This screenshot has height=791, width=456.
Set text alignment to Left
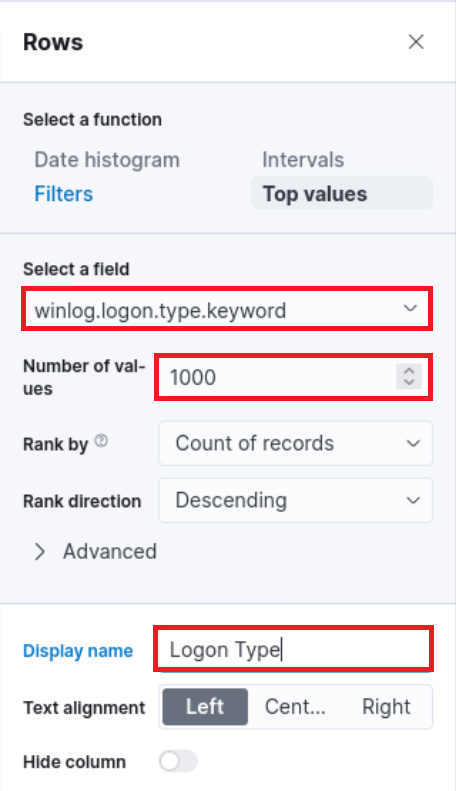205,707
